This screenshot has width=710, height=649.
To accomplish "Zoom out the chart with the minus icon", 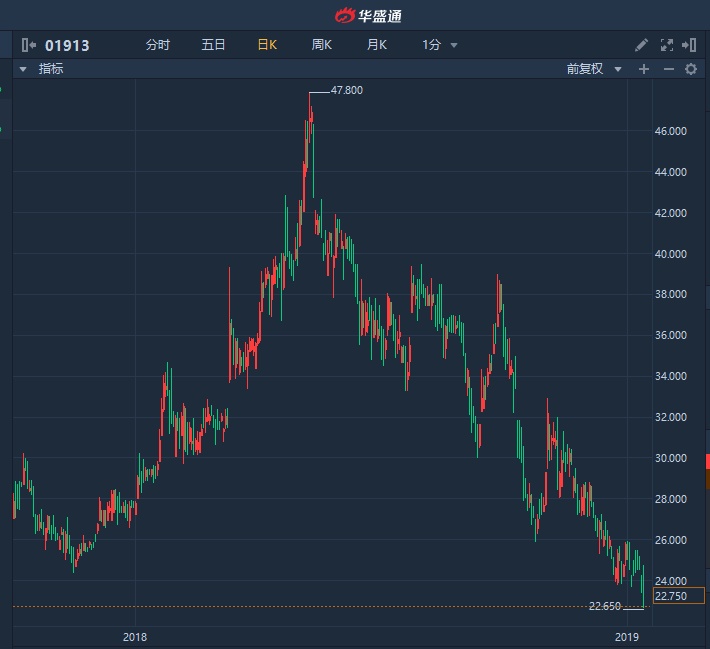I will pos(668,69).
